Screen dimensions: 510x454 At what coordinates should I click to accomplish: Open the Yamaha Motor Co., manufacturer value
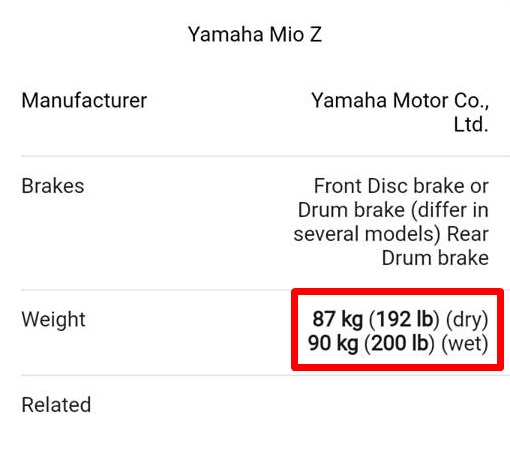(x=400, y=101)
